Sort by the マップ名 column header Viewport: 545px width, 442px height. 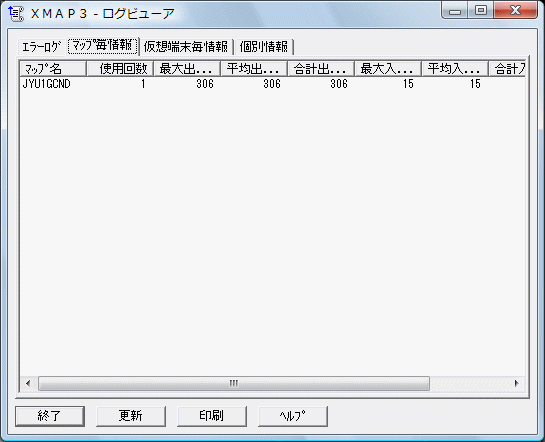point(53,69)
